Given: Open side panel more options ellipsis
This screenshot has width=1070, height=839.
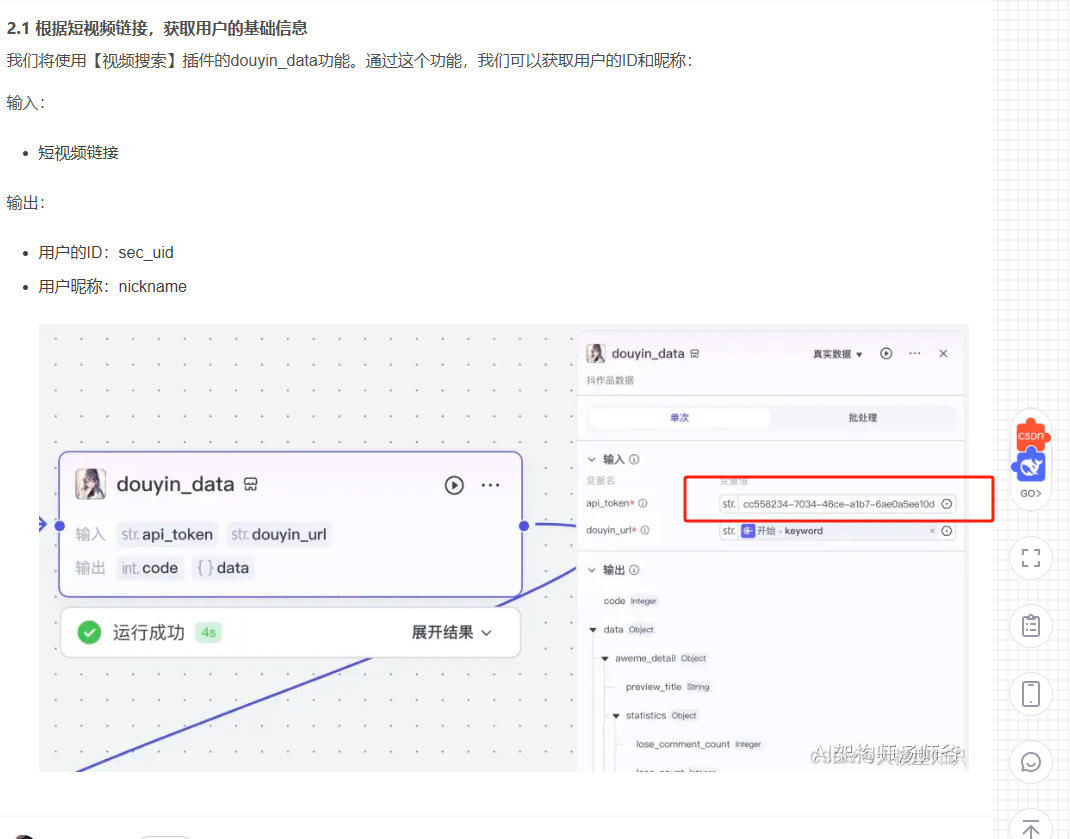Looking at the screenshot, I should pyautogui.click(x=914, y=353).
